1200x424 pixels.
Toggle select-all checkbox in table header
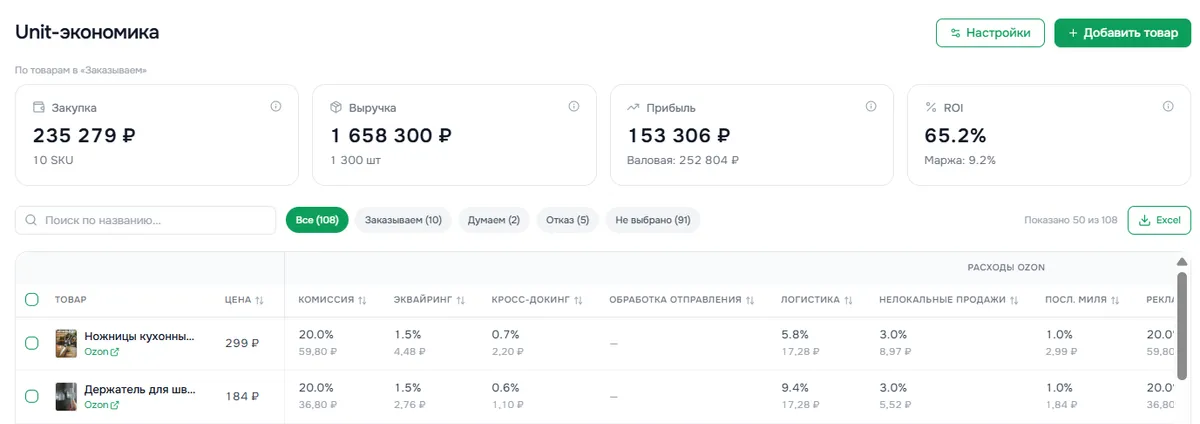tap(32, 299)
